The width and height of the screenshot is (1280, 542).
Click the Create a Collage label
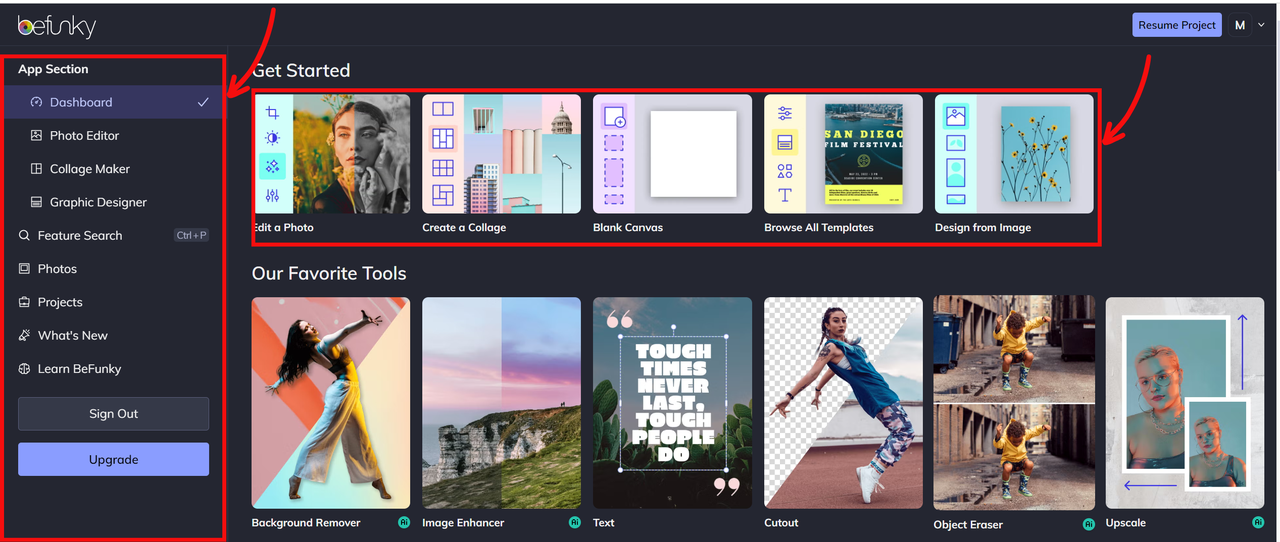[x=464, y=228]
